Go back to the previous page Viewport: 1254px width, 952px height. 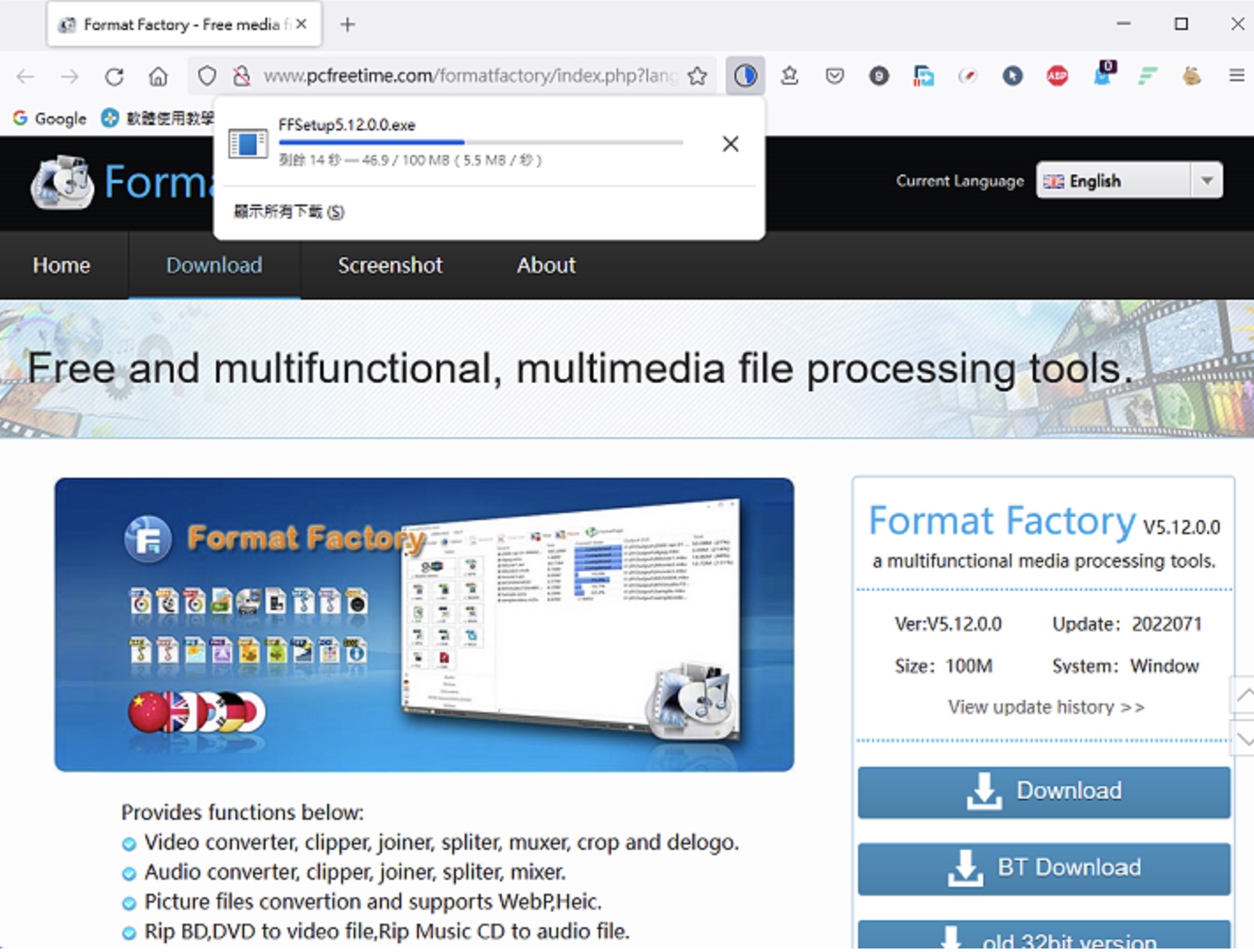click(26, 77)
